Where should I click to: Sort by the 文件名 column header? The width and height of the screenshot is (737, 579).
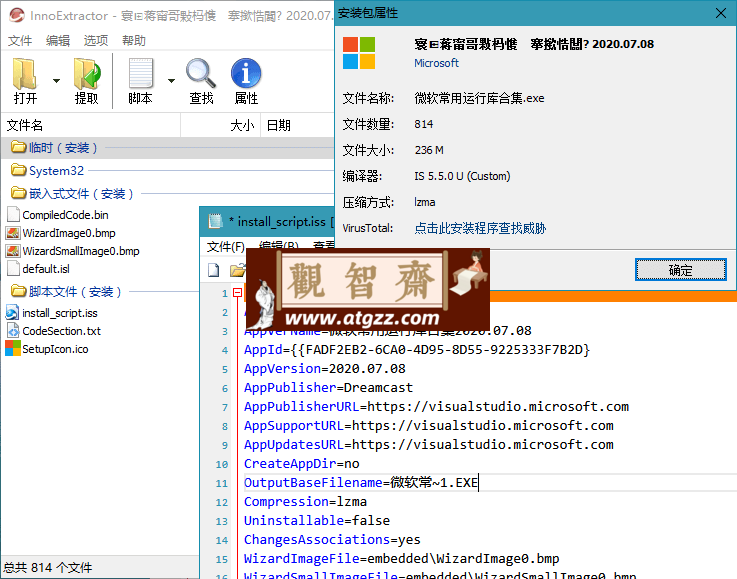(x=91, y=125)
